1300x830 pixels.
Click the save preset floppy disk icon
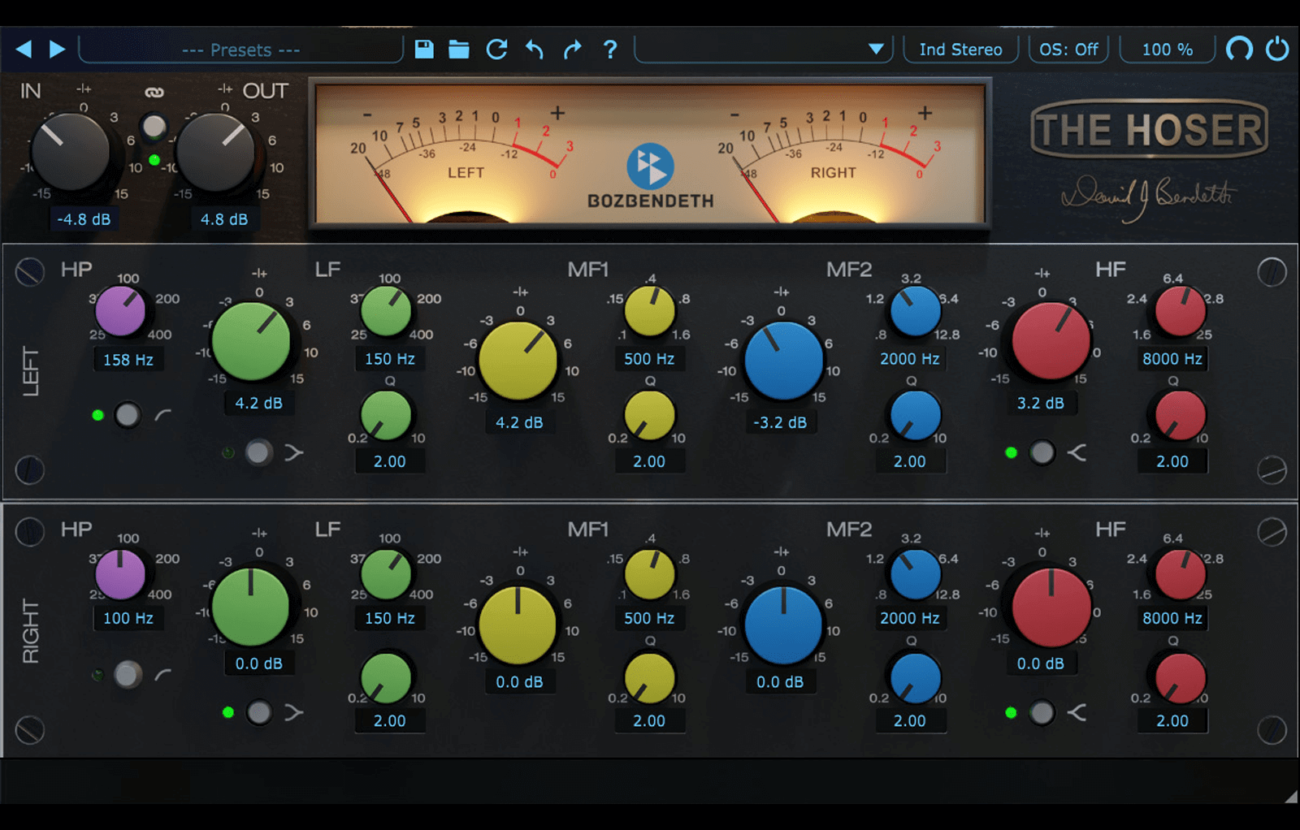point(424,49)
